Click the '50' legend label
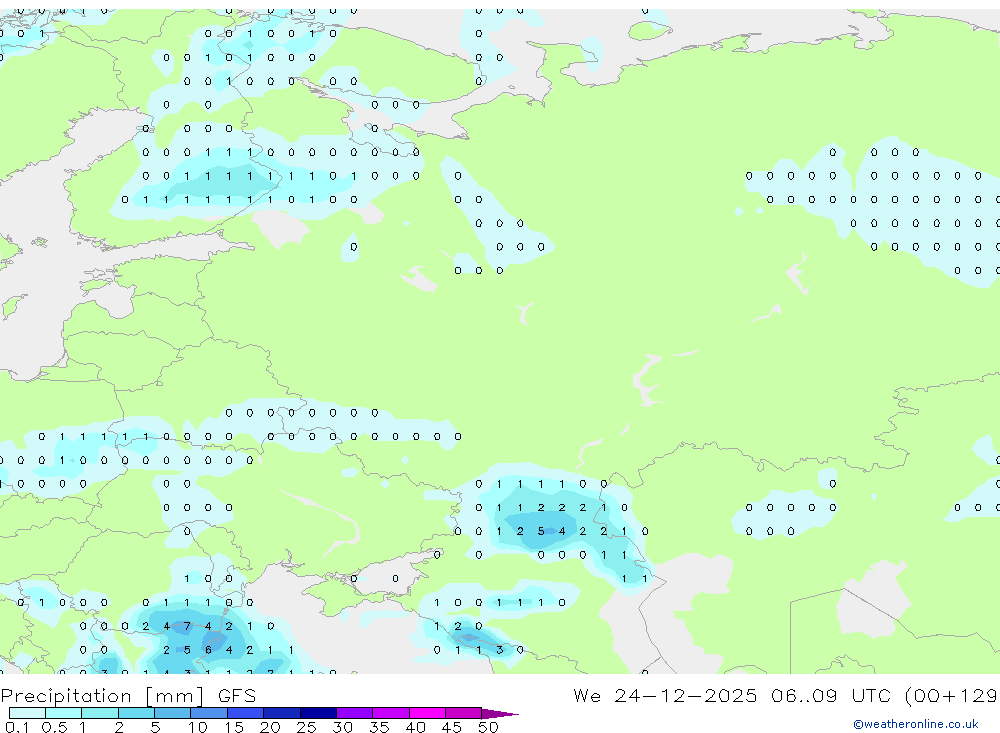The height and width of the screenshot is (733, 1000). click(488, 727)
